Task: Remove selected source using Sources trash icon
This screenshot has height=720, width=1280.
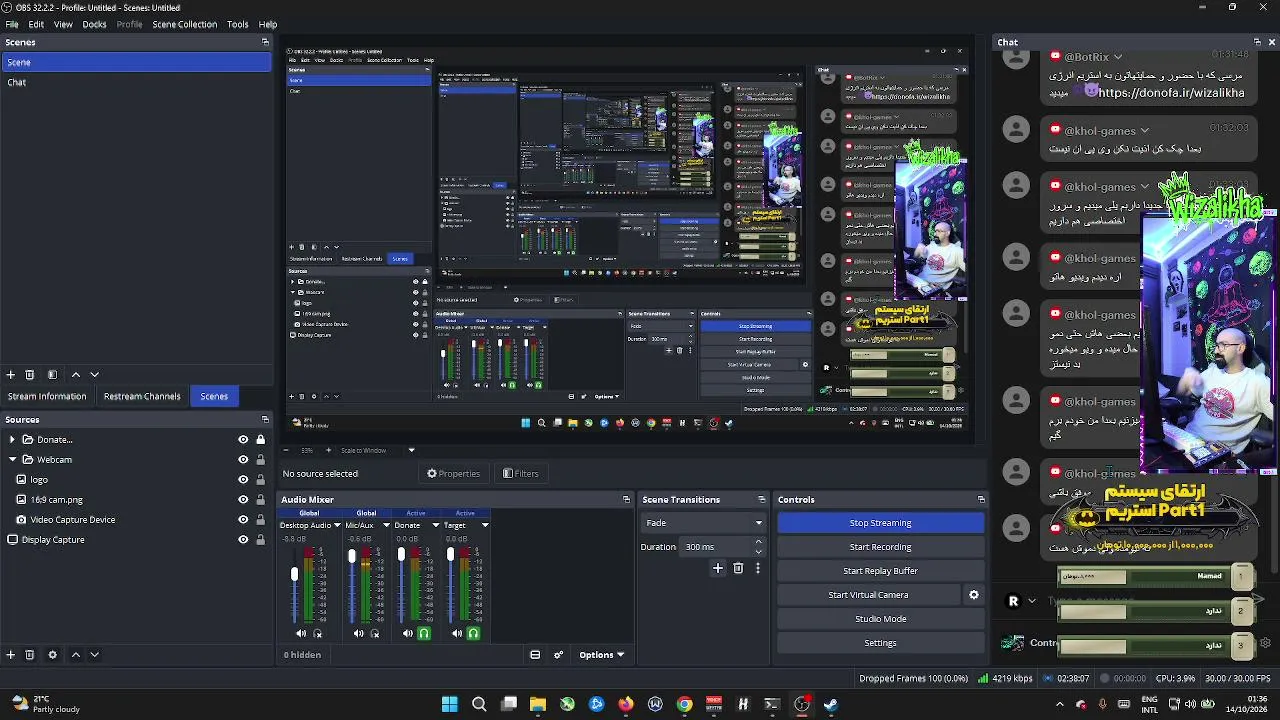Action: pyautogui.click(x=29, y=655)
